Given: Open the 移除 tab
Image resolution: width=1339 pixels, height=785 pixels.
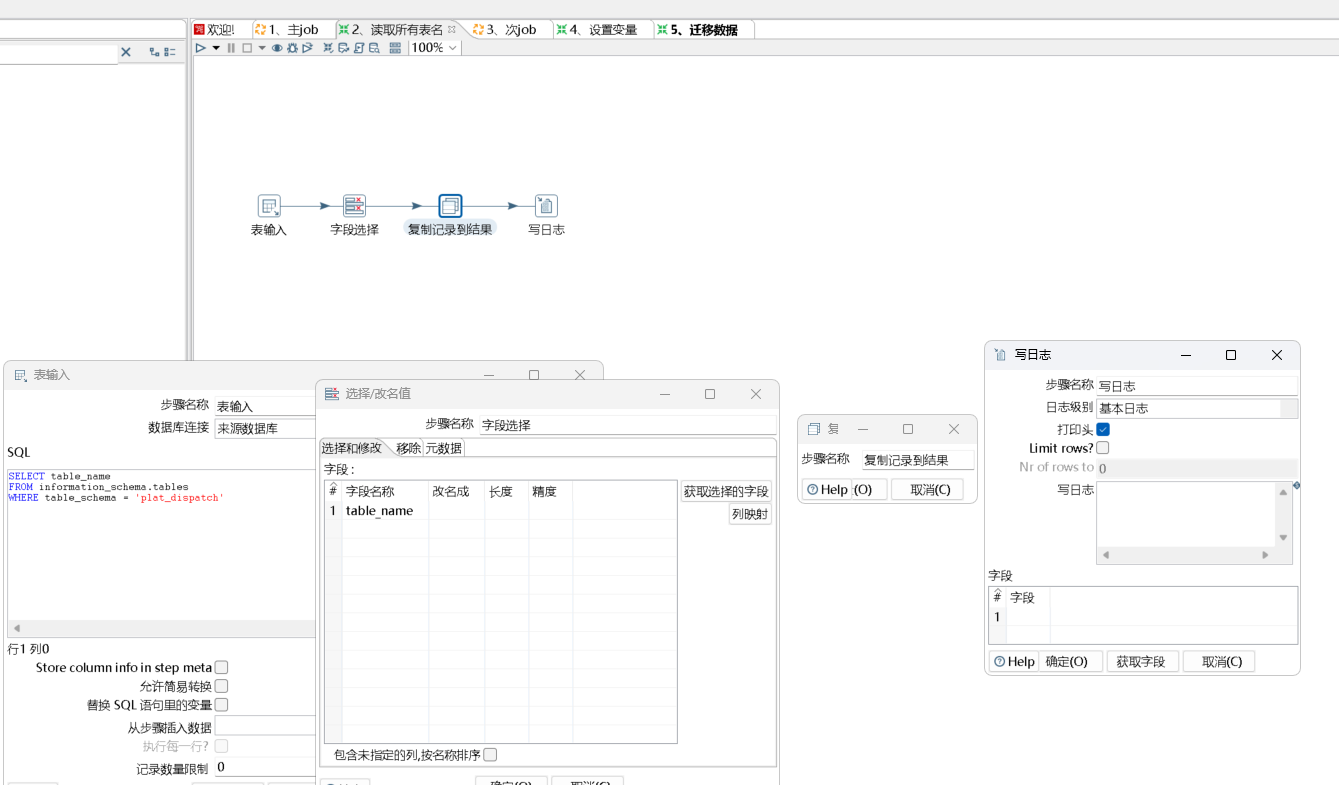Looking at the screenshot, I should 408,448.
